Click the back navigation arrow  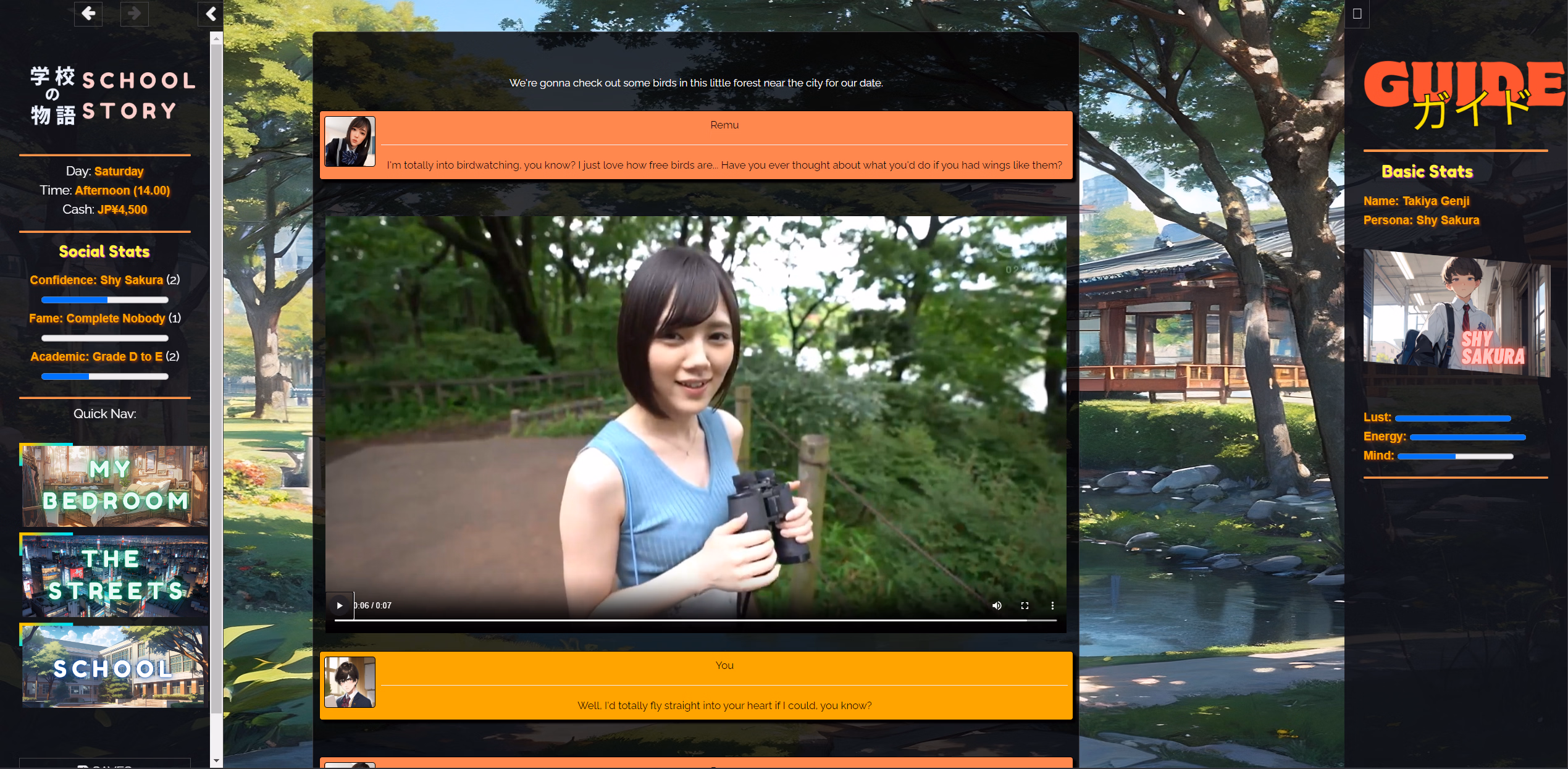88,14
